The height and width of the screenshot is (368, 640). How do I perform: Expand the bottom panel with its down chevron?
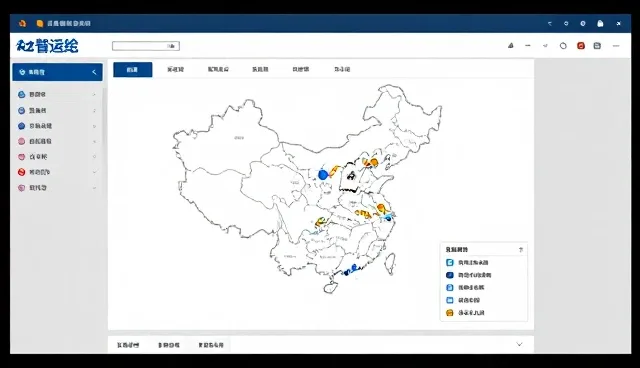pos(519,344)
